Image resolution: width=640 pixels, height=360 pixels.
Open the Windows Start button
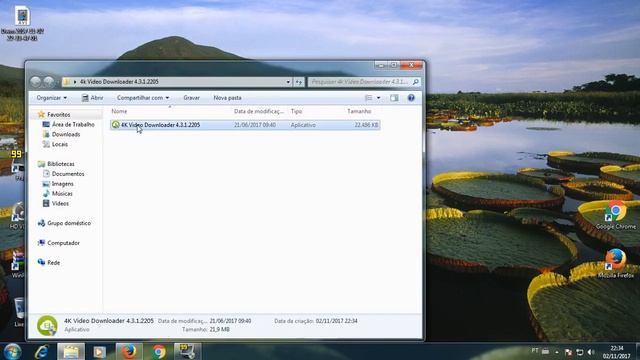(x=13, y=351)
